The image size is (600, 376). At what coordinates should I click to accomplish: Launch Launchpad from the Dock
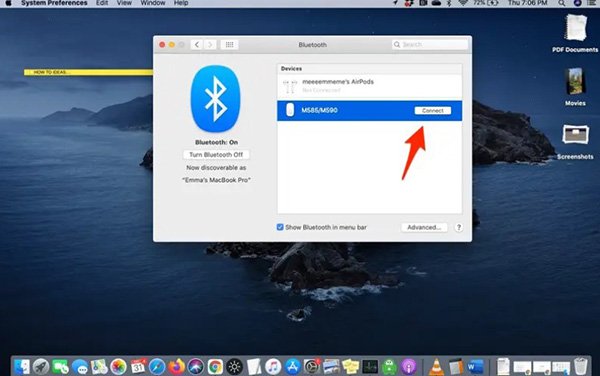[41, 367]
